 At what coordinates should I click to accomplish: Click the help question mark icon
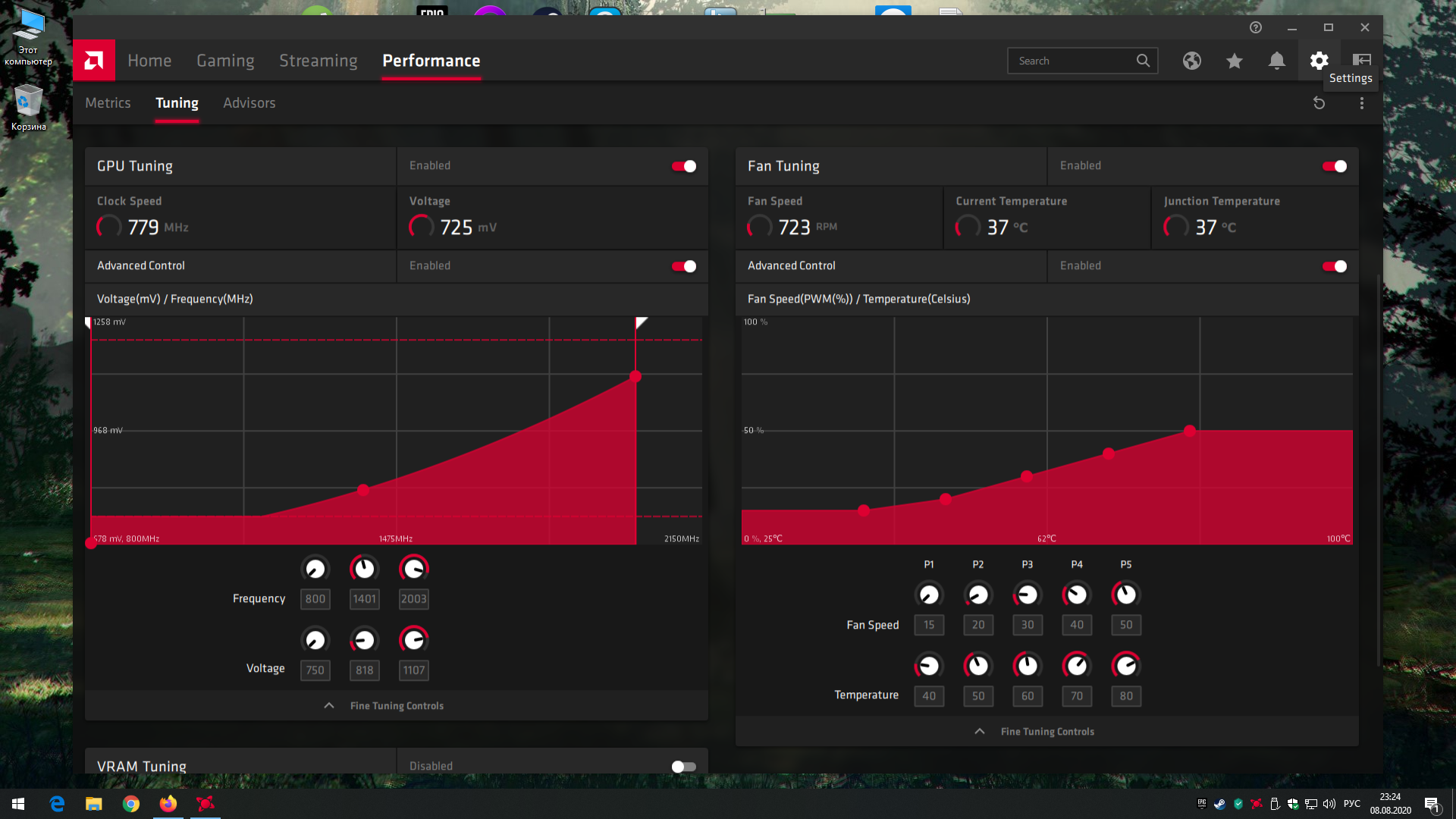(x=1255, y=27)
